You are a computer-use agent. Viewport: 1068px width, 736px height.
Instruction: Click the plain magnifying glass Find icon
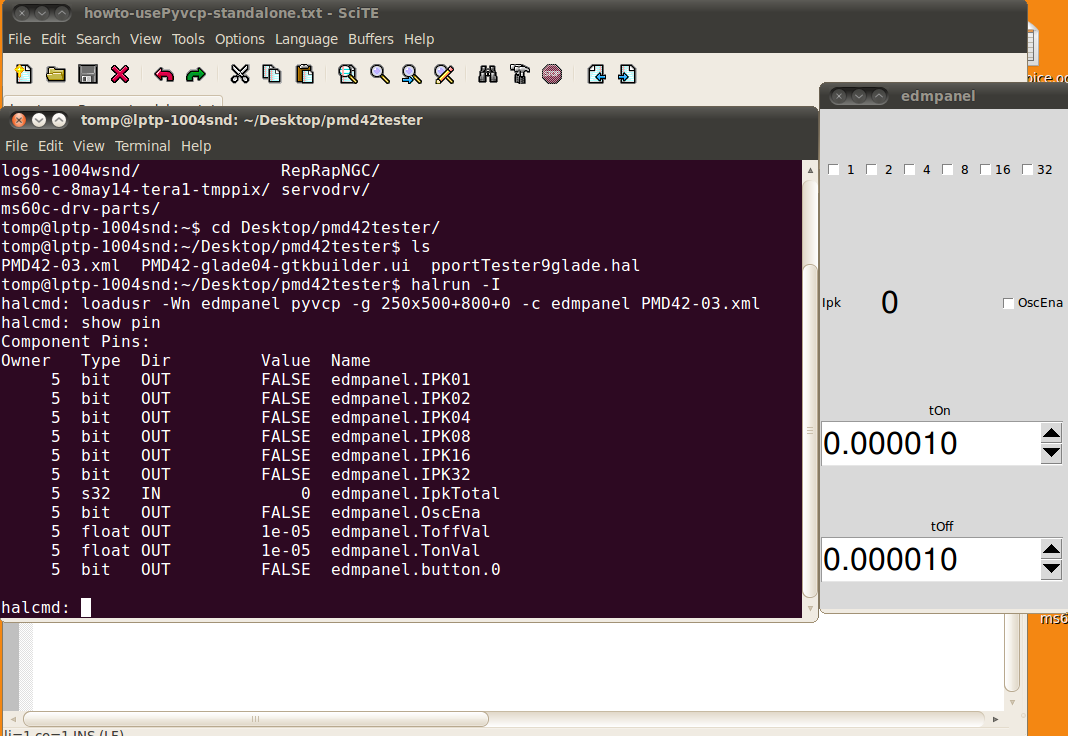pos(380,74)
